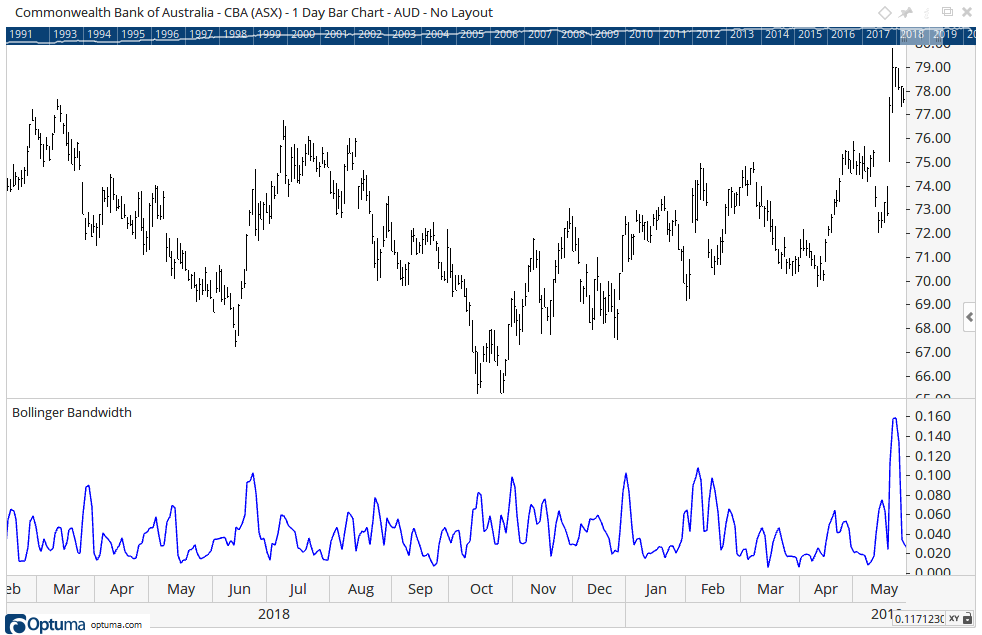The width and height of the screenshot is (982, 635).
Task: Click the Feb date axis label after Jan
Action: [x=713, y=589]
